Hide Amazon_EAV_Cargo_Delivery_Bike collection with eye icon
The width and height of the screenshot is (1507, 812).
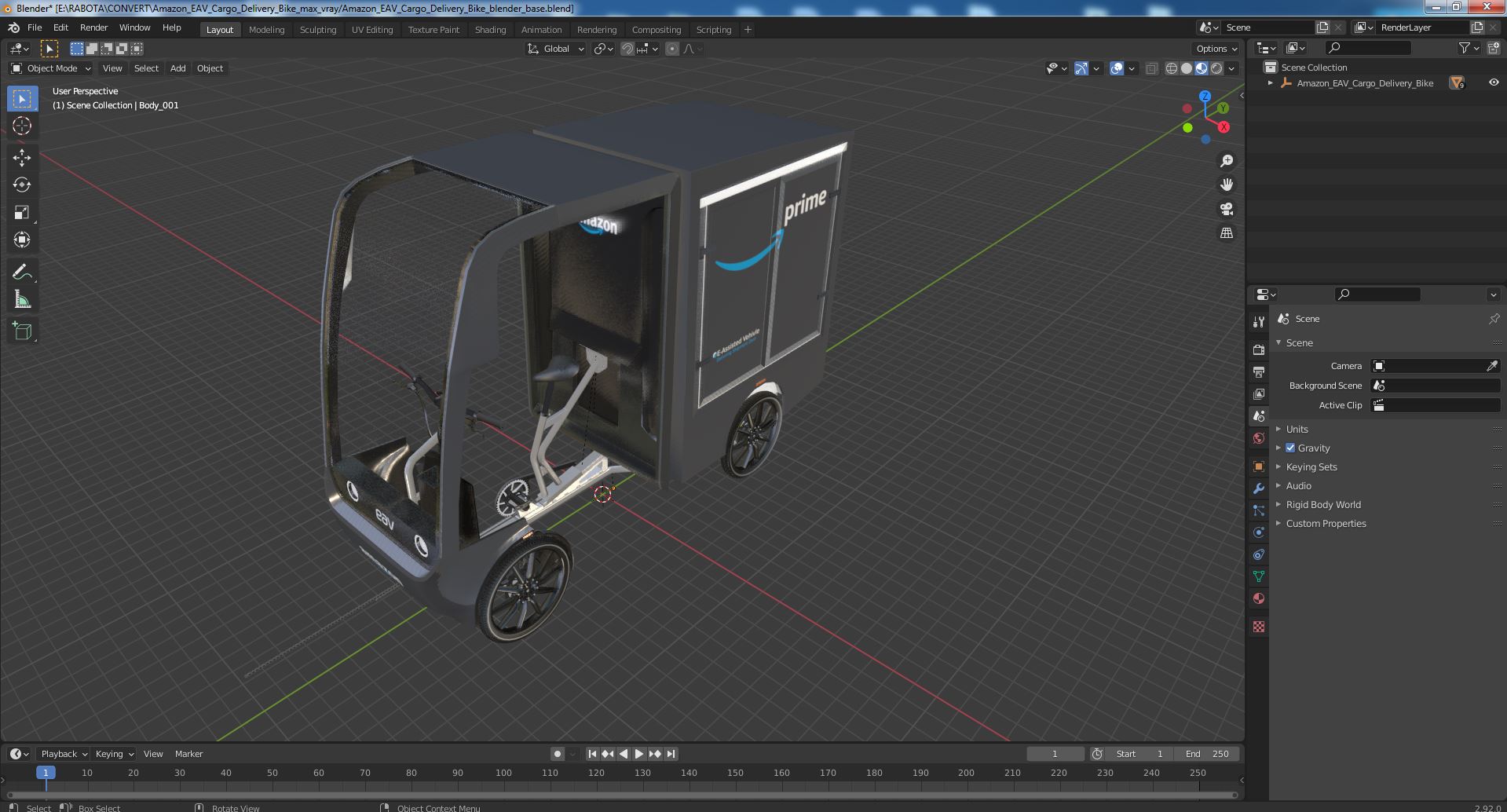(x=1493, y=82)
